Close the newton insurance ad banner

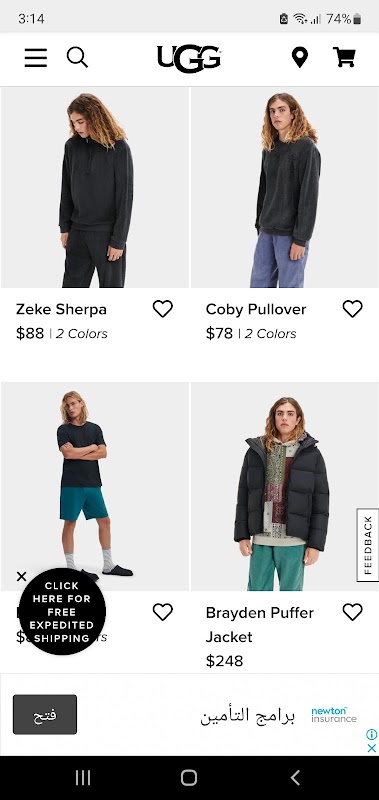click(371, 748)
